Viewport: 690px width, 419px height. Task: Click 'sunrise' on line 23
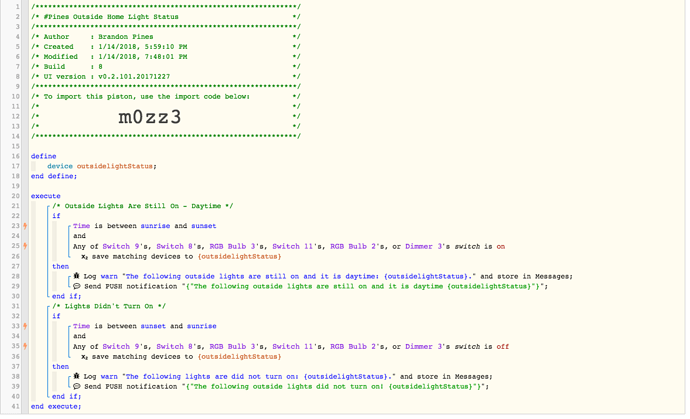155,226
